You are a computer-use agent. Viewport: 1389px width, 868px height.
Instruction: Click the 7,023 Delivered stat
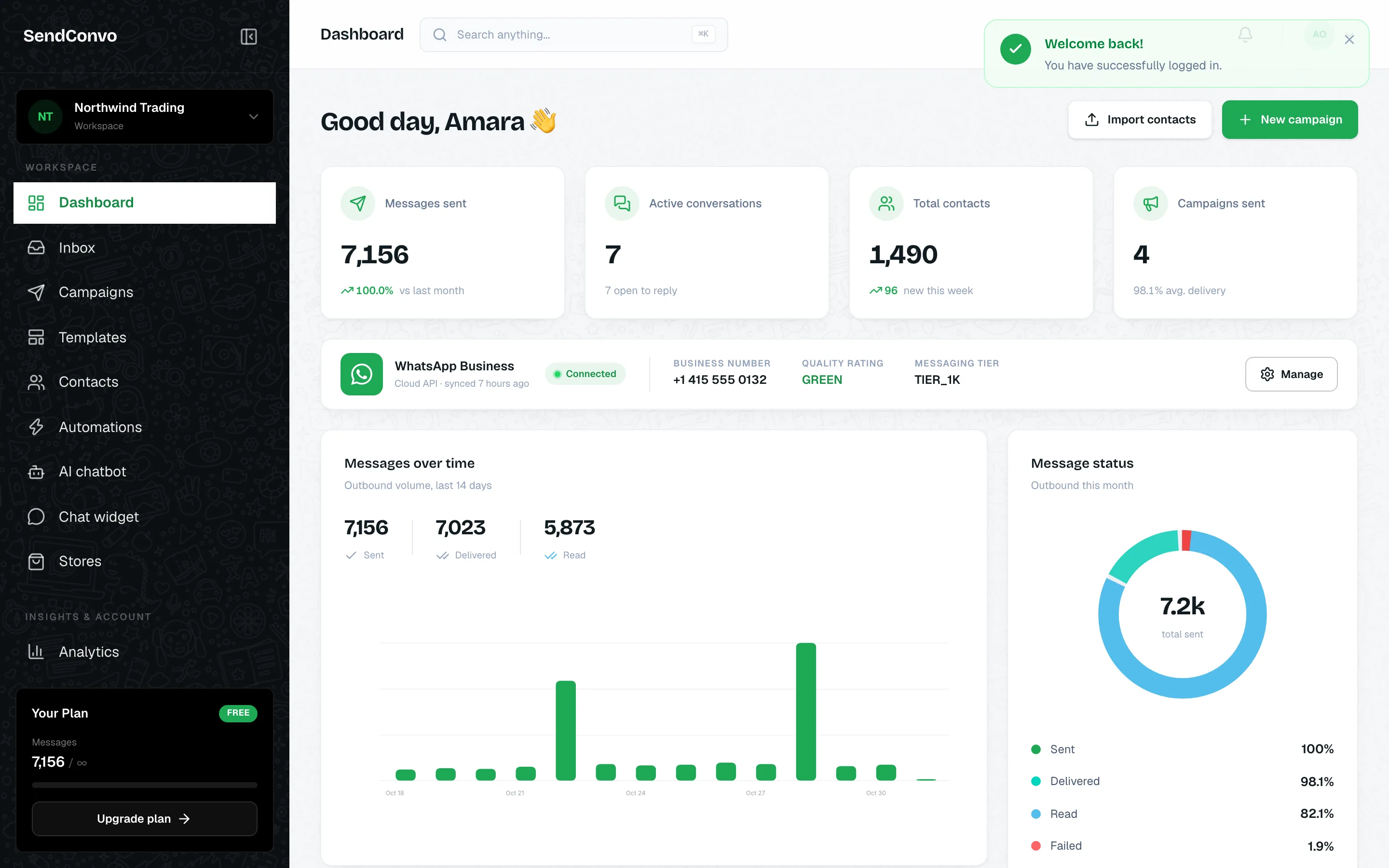click(x=466, y=538)
